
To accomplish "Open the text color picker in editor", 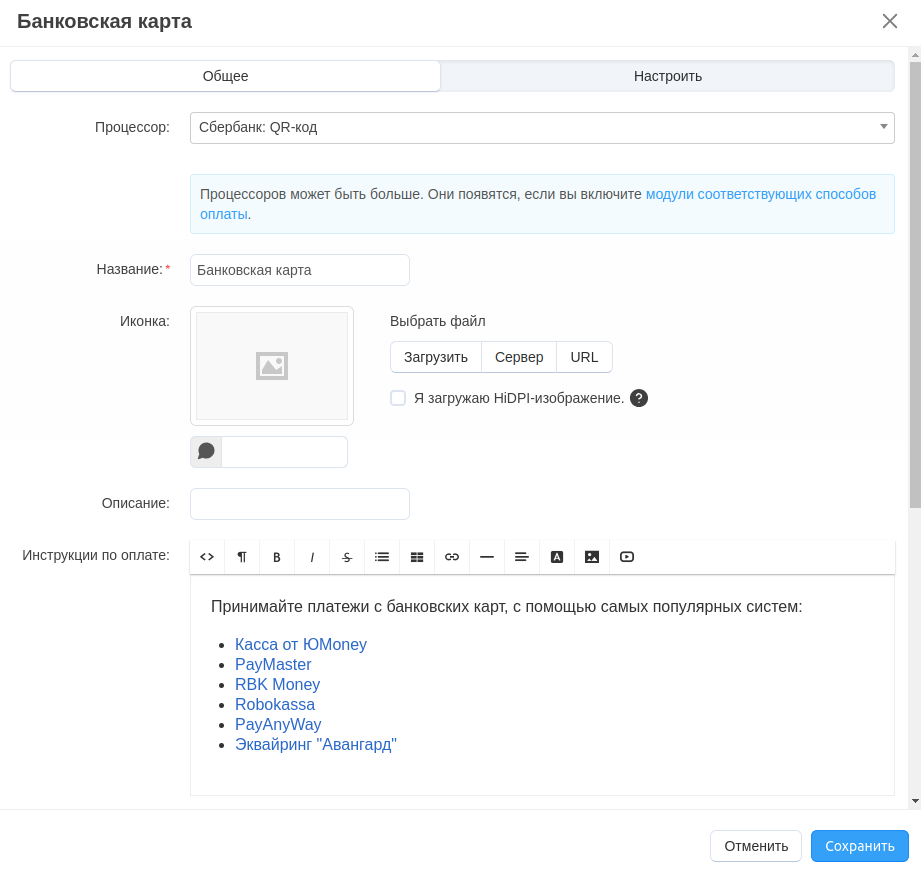I will pos(557,557).
